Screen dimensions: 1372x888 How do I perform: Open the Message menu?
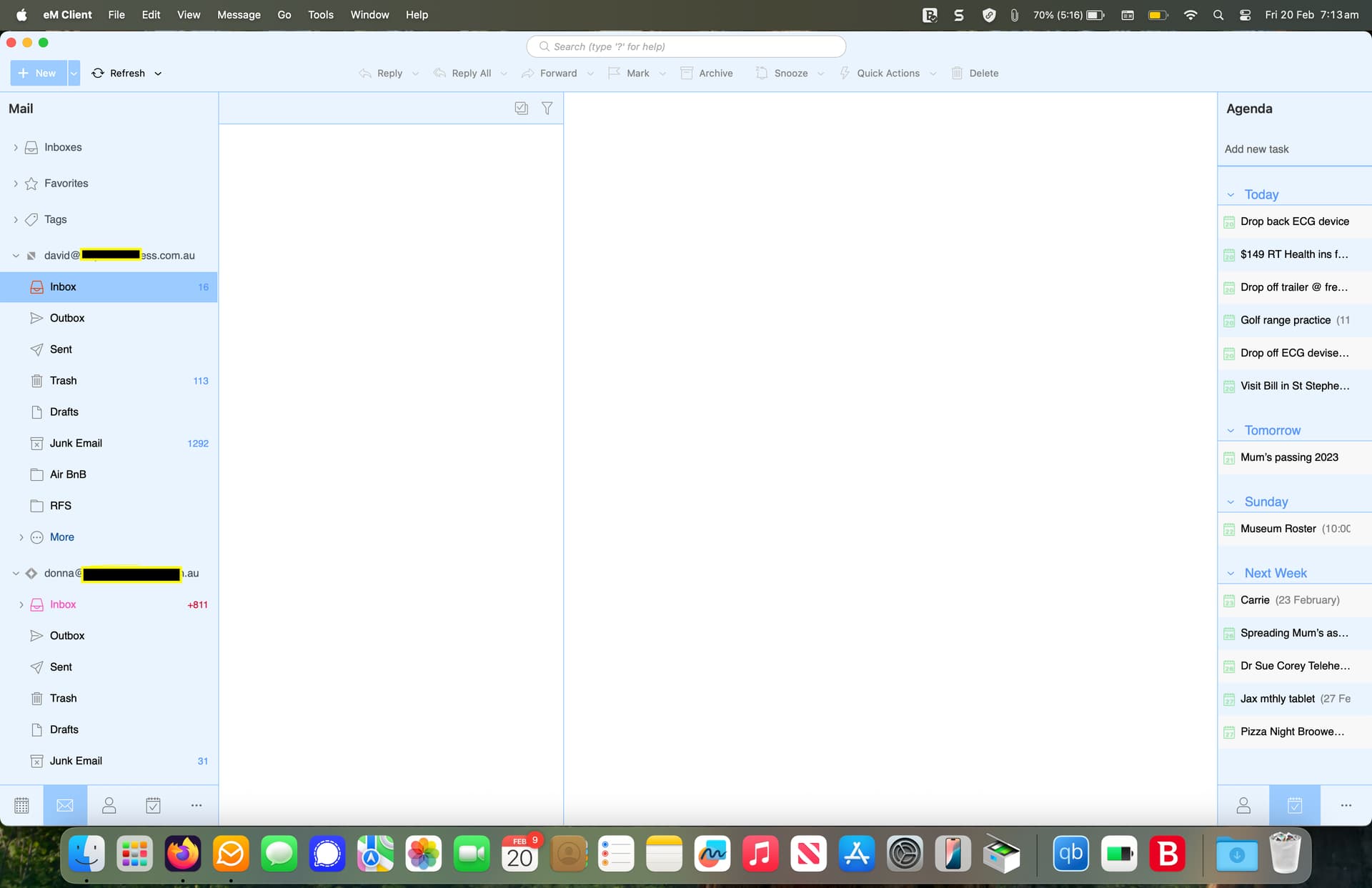pos(239,14)
